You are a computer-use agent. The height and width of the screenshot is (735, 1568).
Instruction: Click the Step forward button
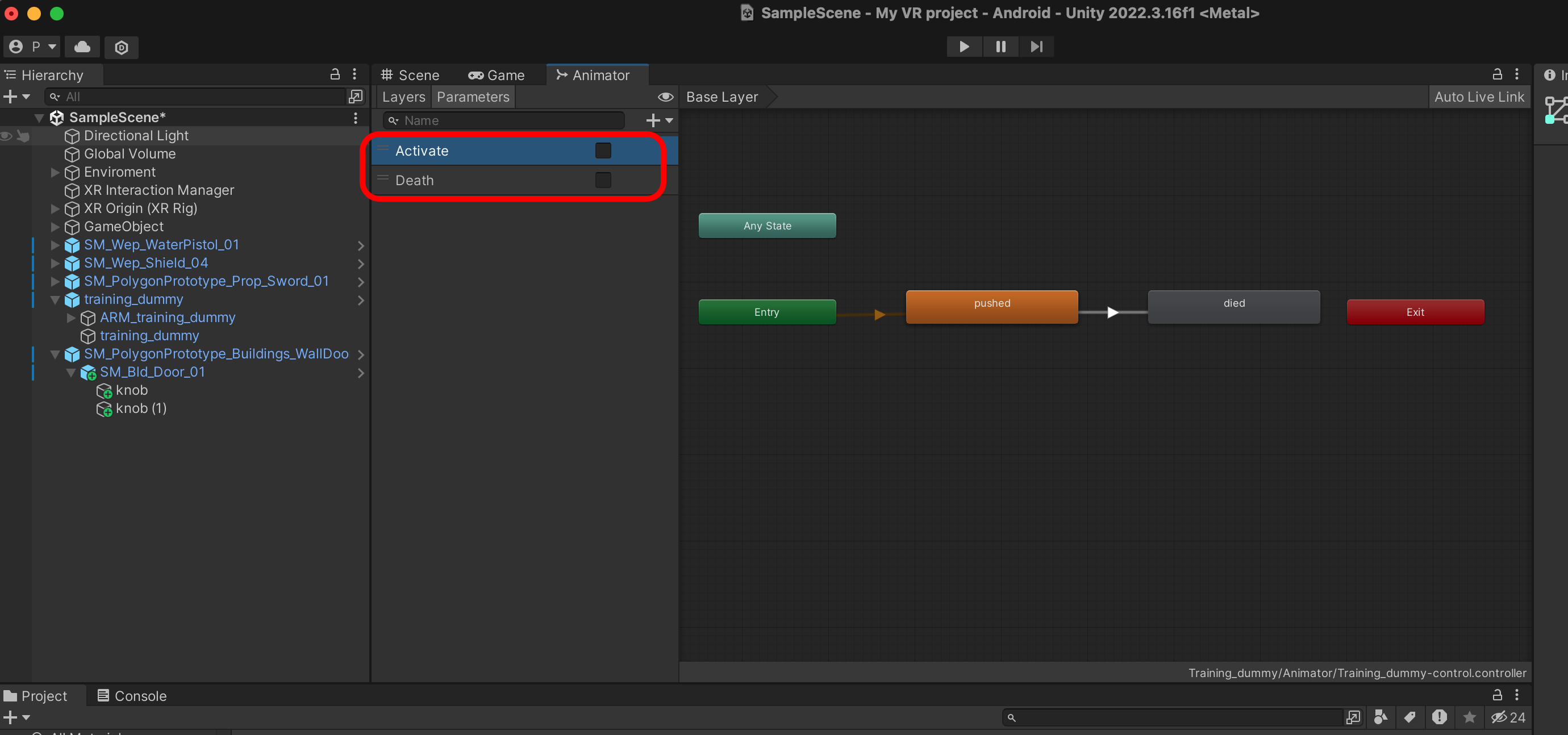click(x=1036, y=46)
